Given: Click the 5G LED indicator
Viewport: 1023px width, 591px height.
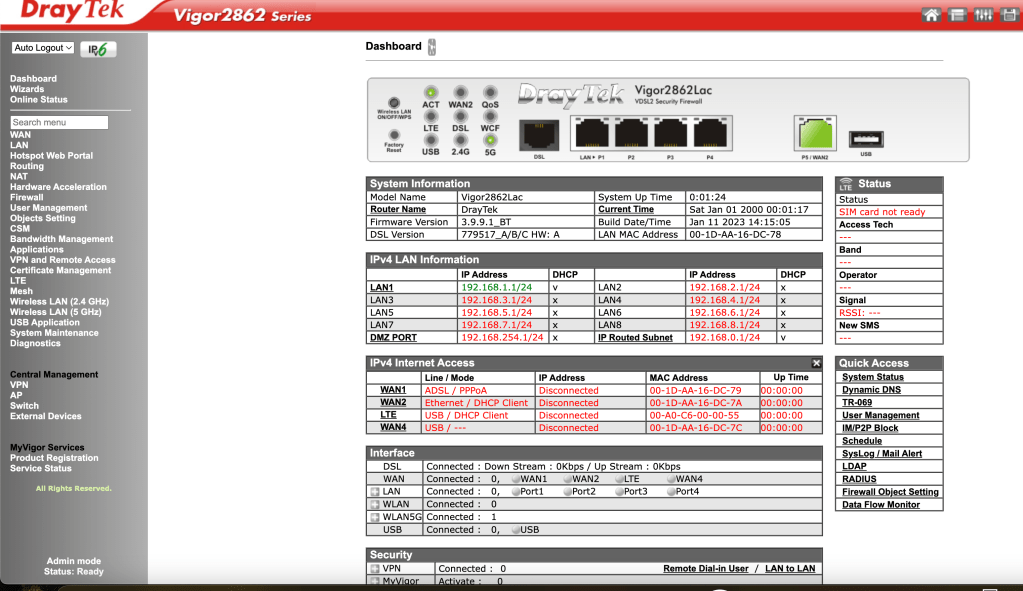Looking at the screenshot, I should [x=490, y=140].
